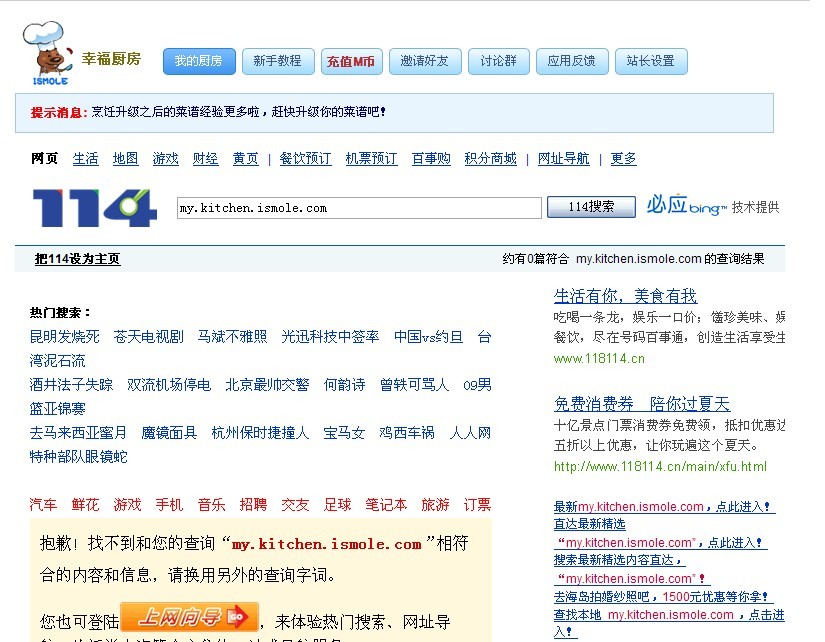Image resolution: width=825 pixels, height=642 pixels.
Task: Select the 游戏 category next to 地图
Action: pyautogui.click(x=165, y=158)
